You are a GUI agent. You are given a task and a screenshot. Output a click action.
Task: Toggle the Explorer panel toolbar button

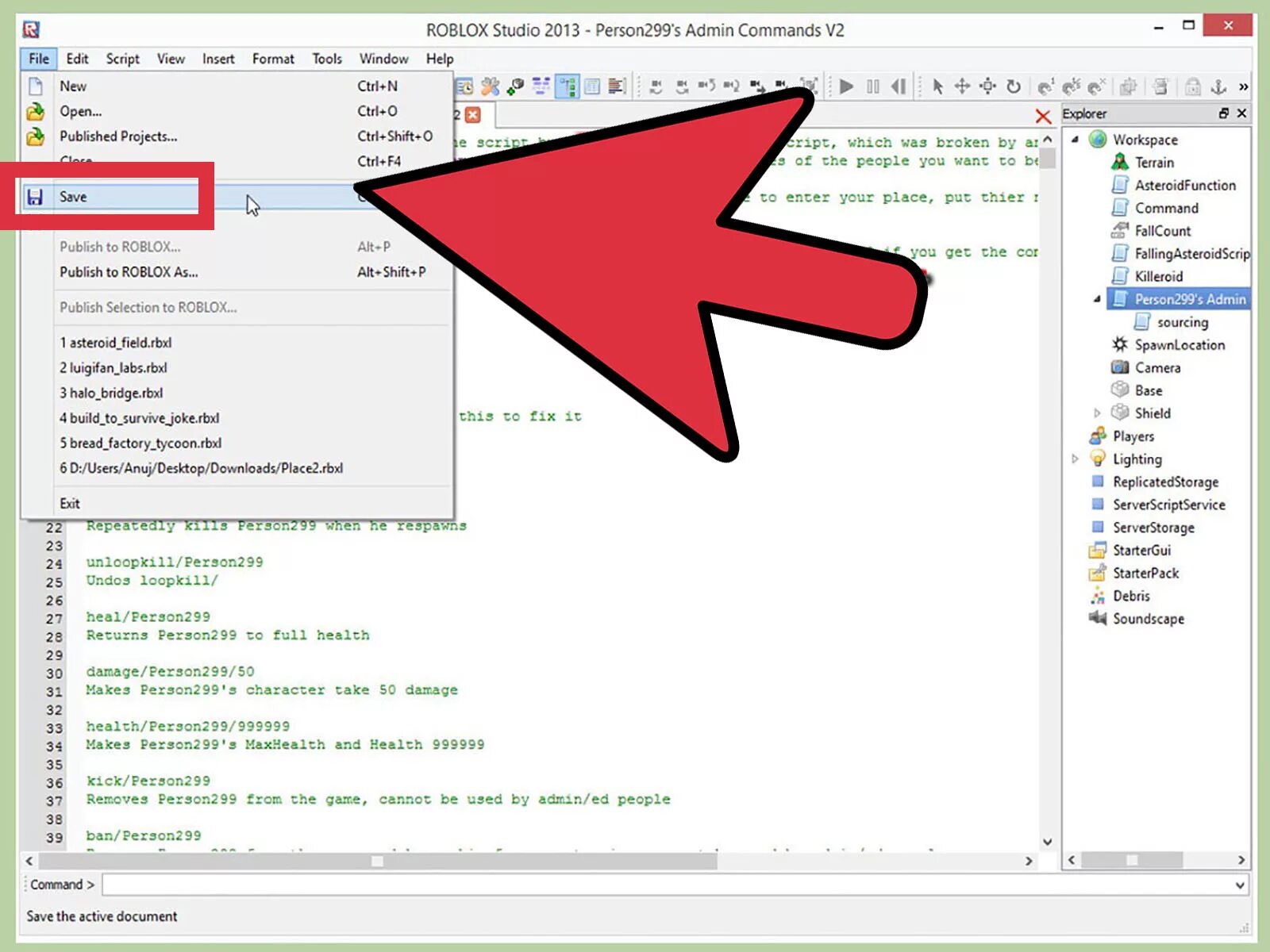(x=567, y=86)
